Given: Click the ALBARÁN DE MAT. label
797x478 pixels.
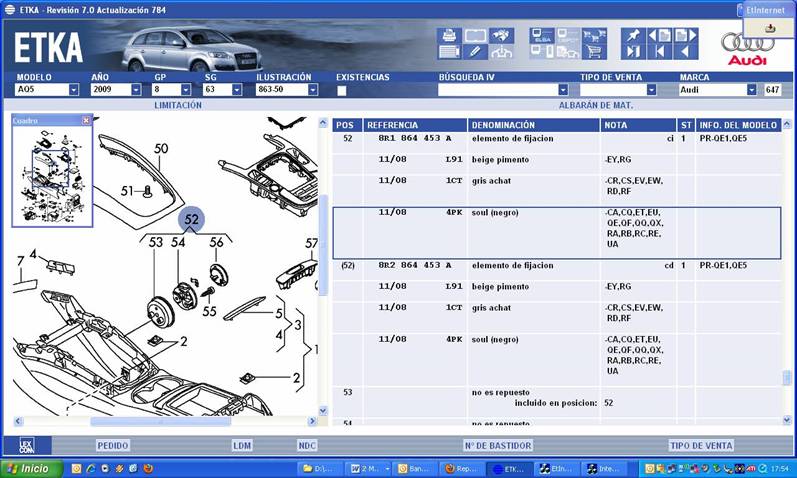Looking at the screenshot, I should tap(596, 105).
